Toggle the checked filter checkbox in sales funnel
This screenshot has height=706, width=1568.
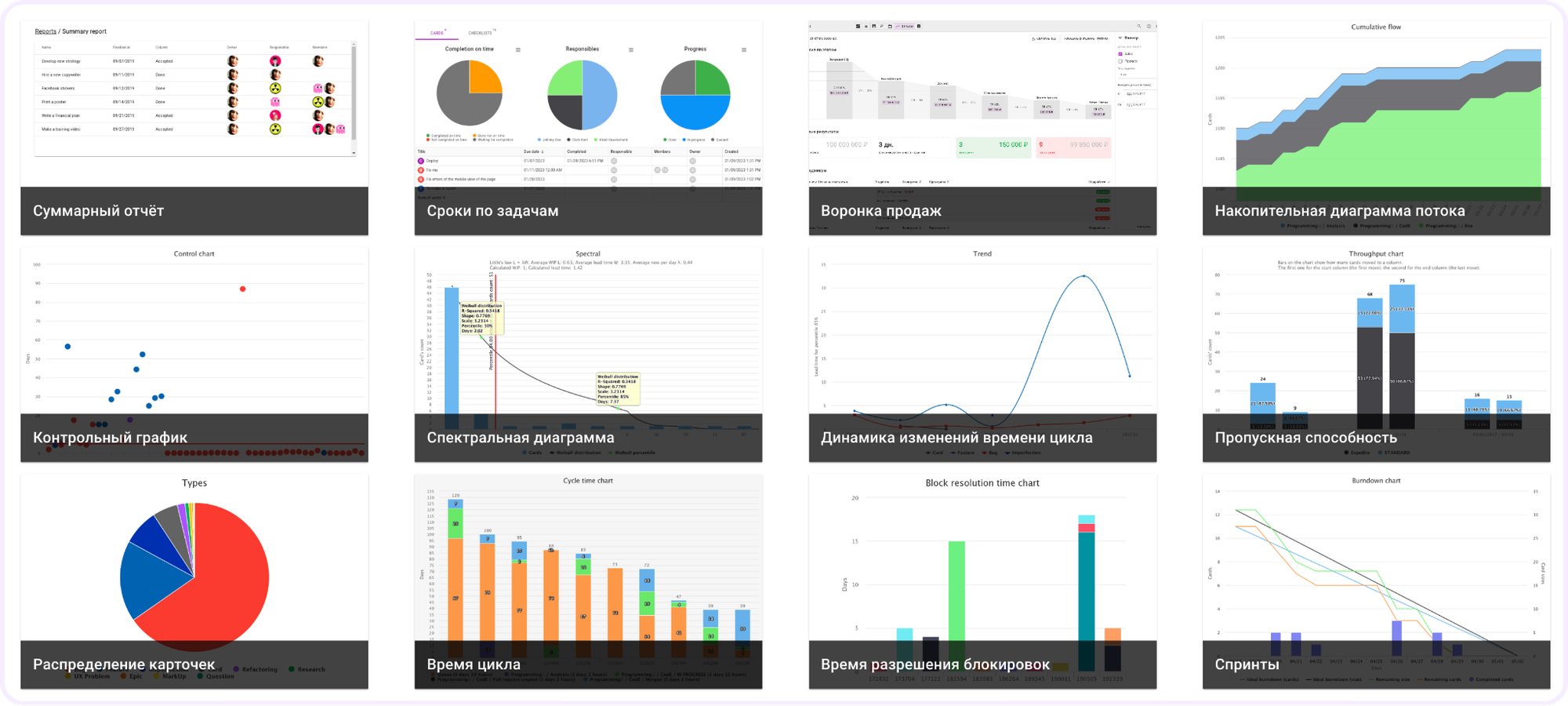[1120, 54]
